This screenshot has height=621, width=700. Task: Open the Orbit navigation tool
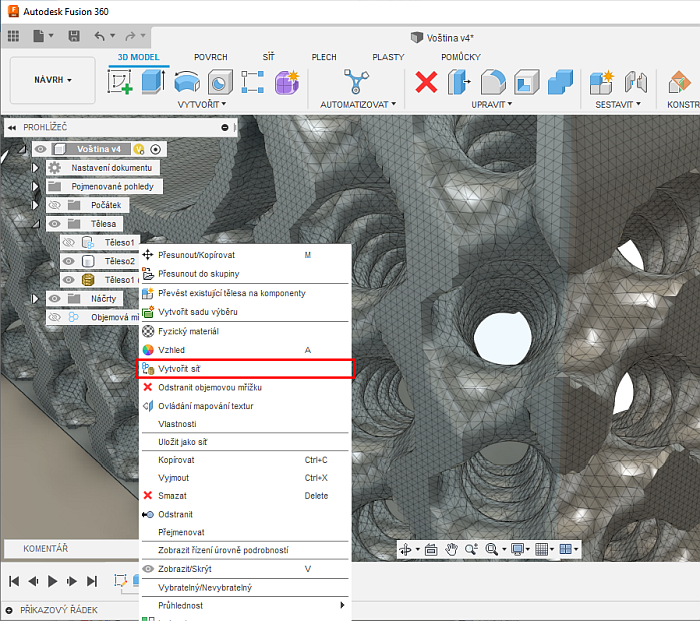pos(405,549)
